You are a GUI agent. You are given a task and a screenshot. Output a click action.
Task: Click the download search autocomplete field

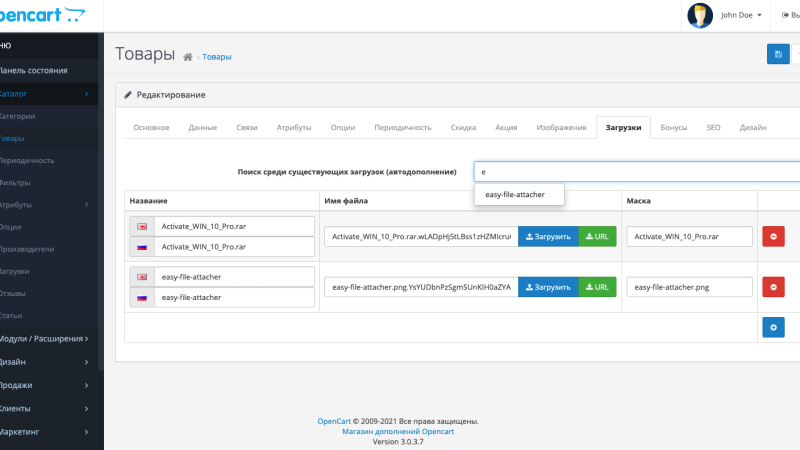(x=637, y=172)
